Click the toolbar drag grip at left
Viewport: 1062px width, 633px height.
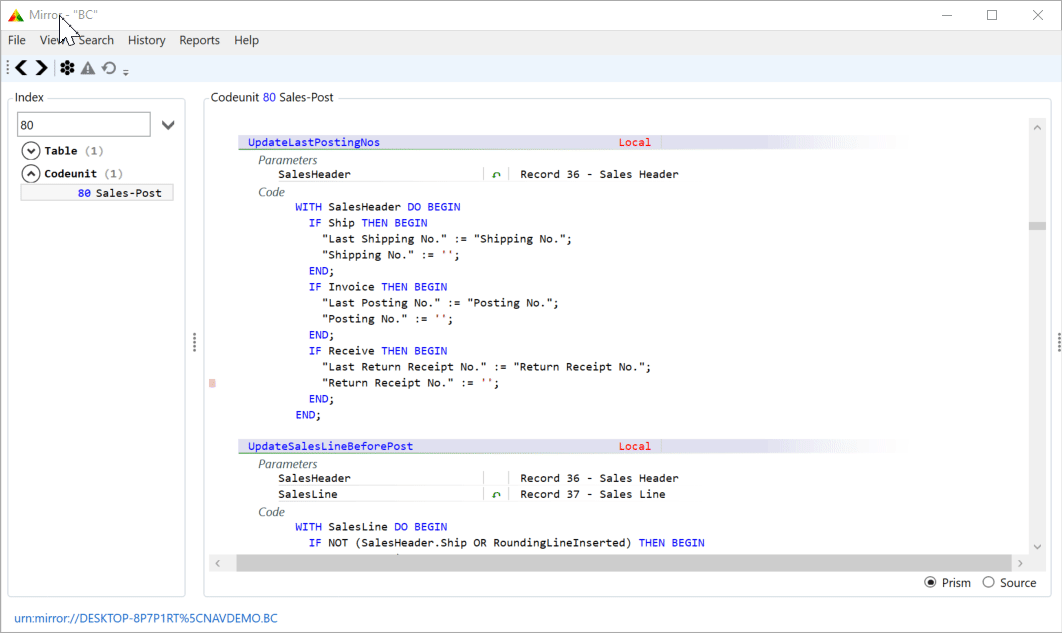(7, 68)
